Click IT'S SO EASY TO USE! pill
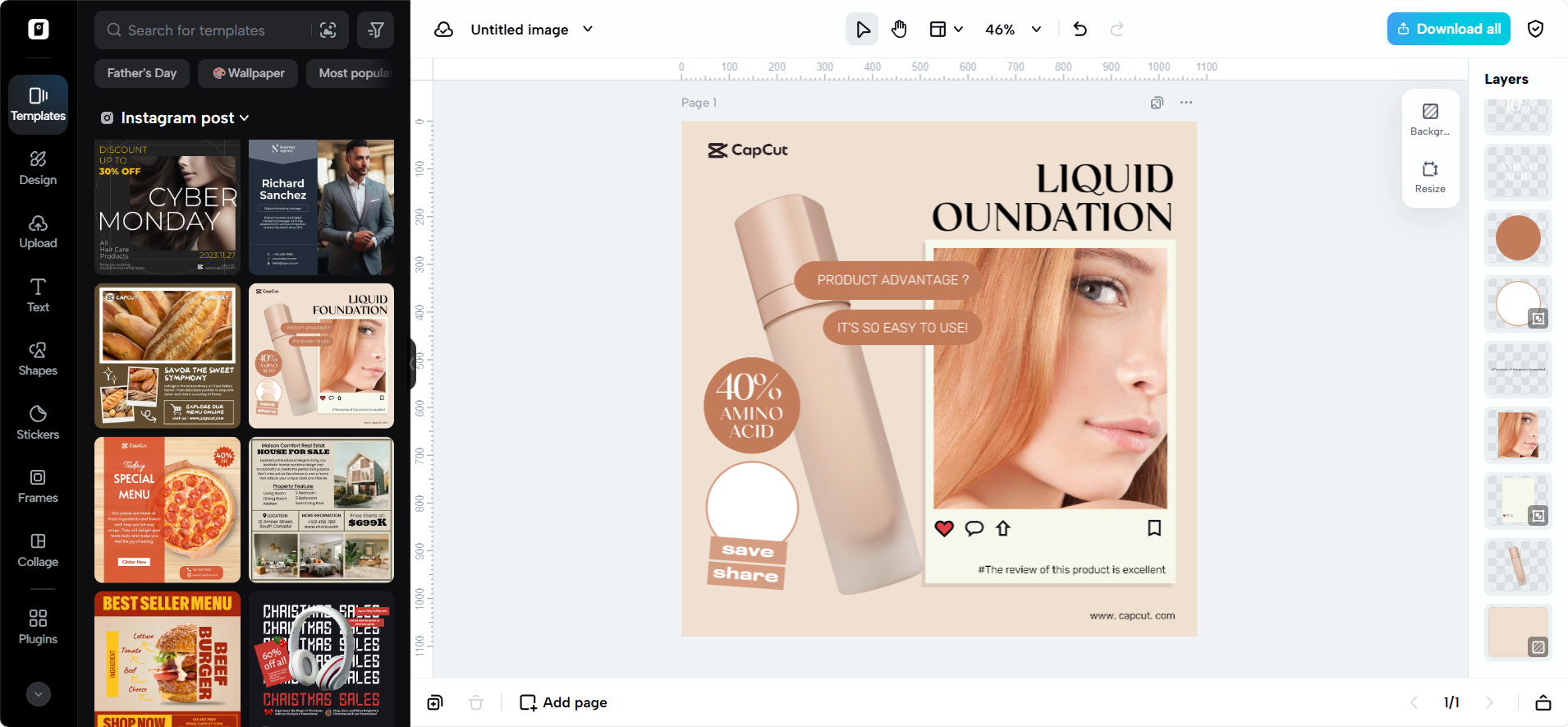This screenshot has width=1568, height=727. (x=902, y=328)
